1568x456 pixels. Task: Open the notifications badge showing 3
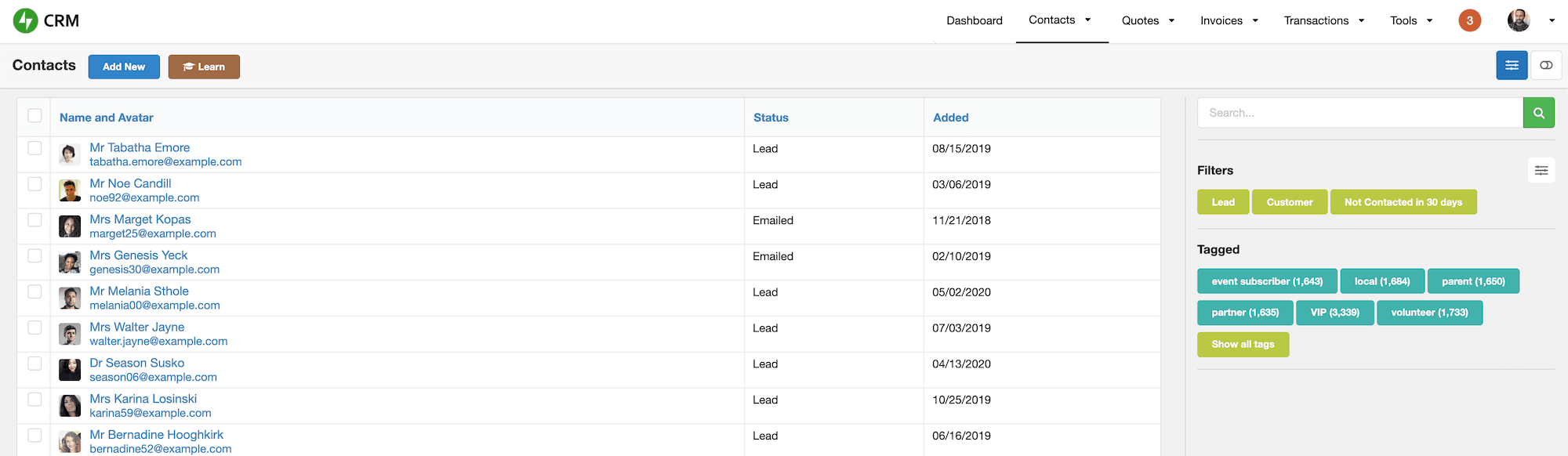[1469, 20]
